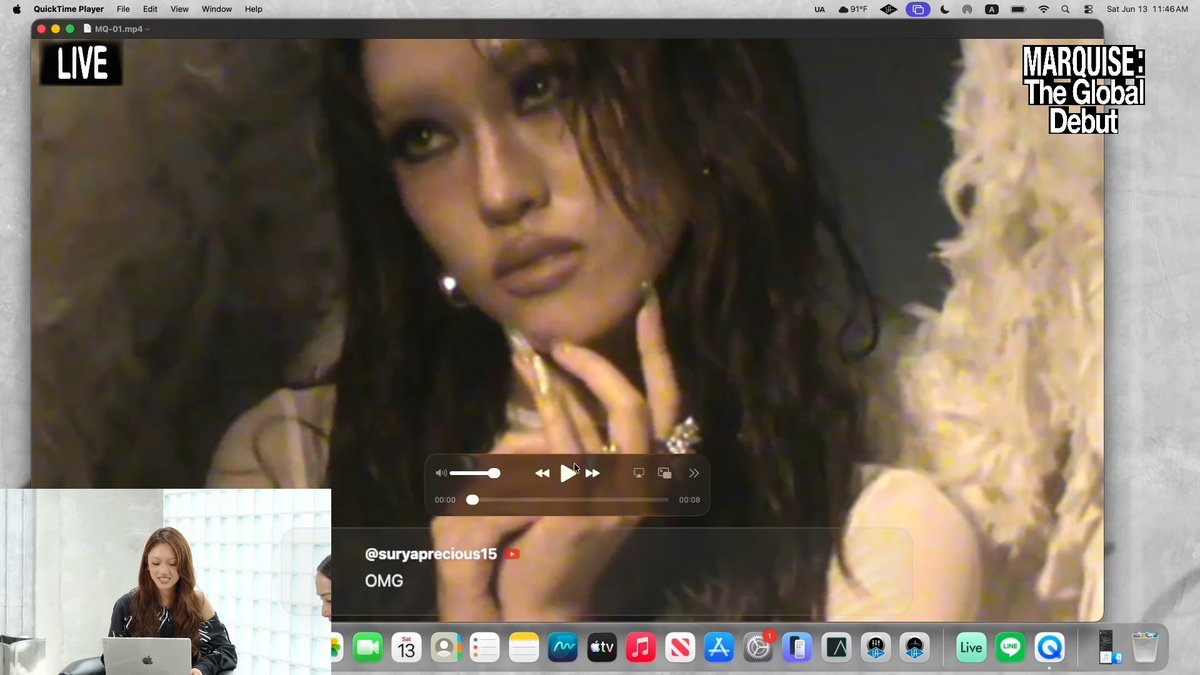The height and width of the screenshot is (675, 1200).
Task: Open the input source A menu bar icon
Action: coord(992,9)
